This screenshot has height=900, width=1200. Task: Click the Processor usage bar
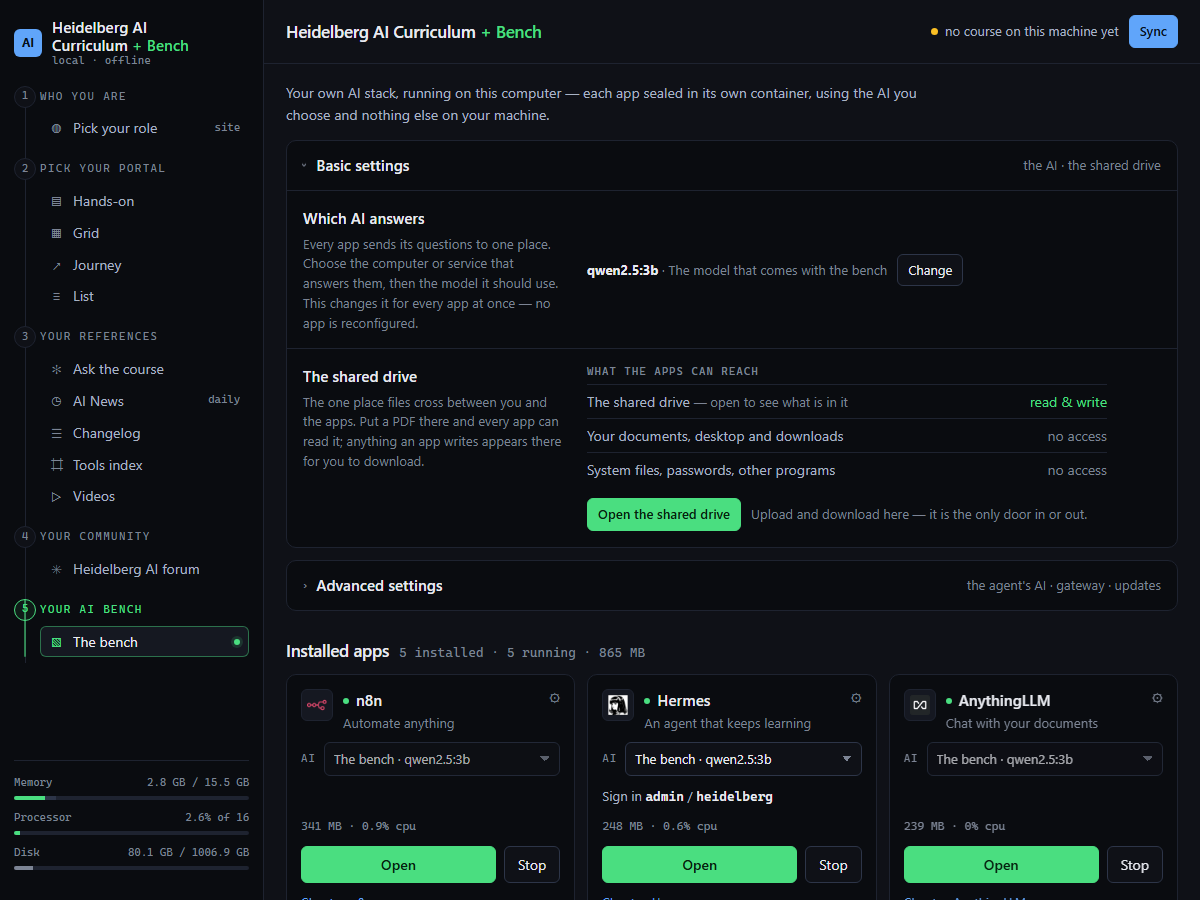pyautogui.click(x=132, y=833)
